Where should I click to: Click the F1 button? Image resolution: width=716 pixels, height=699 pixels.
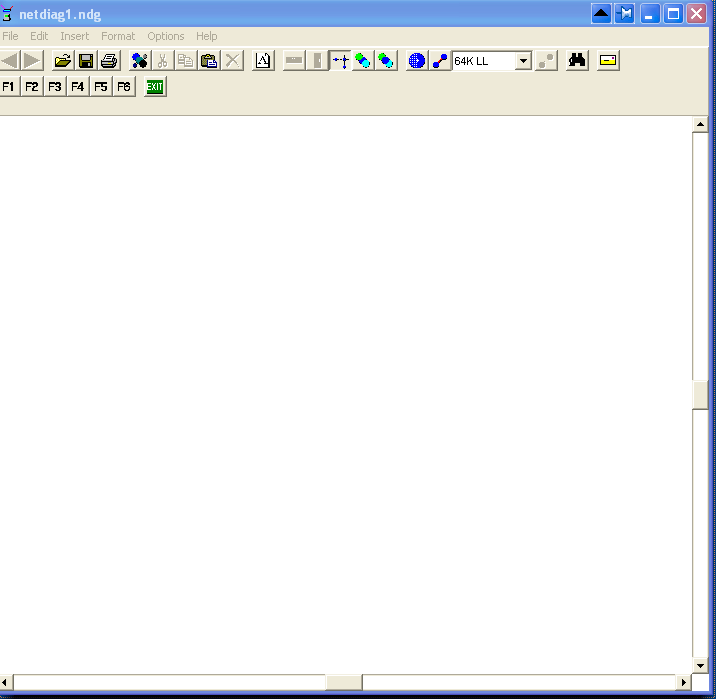pos(9,86)
